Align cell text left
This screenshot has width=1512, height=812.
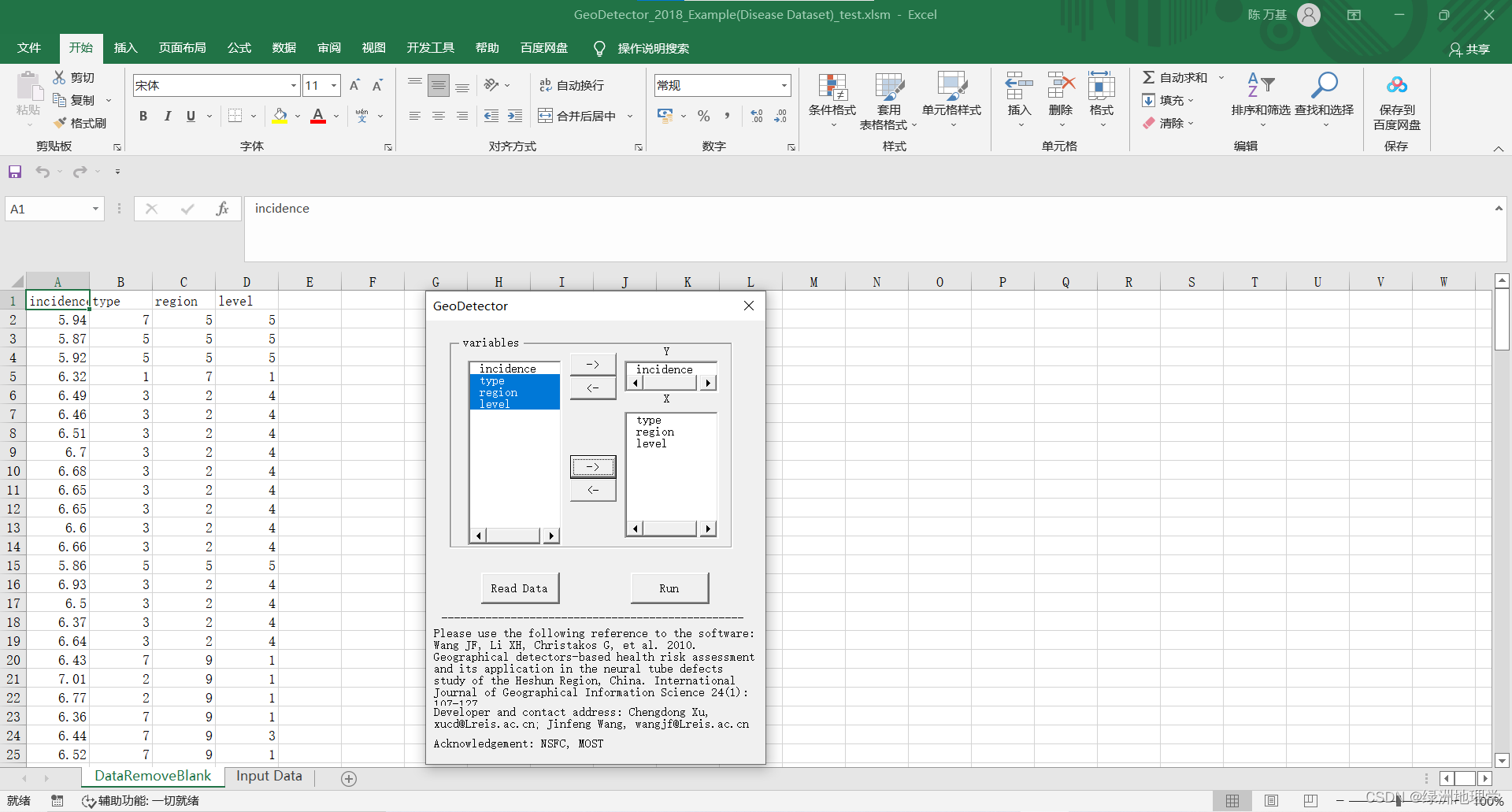click(x=415, y=116)
